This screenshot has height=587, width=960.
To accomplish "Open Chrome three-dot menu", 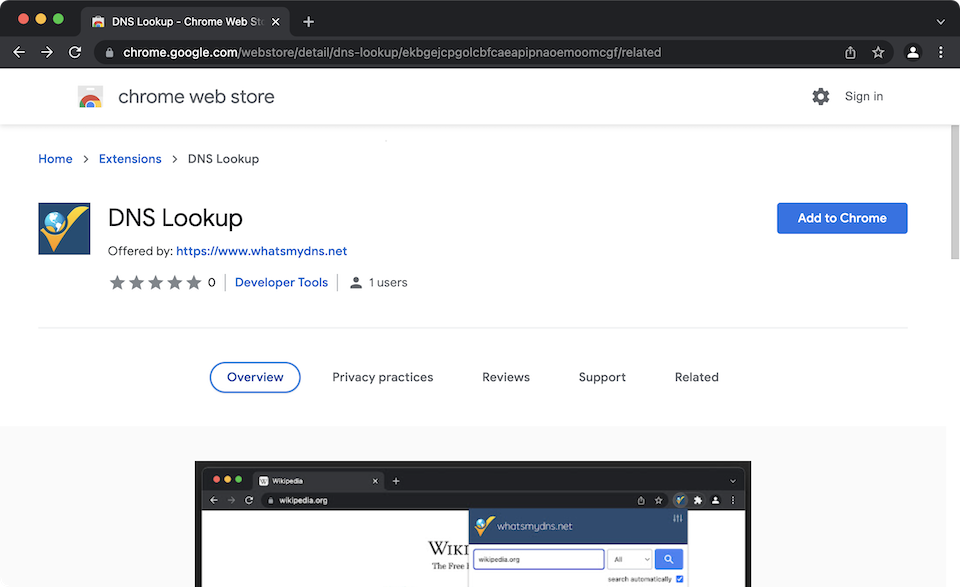I will 940,52.
